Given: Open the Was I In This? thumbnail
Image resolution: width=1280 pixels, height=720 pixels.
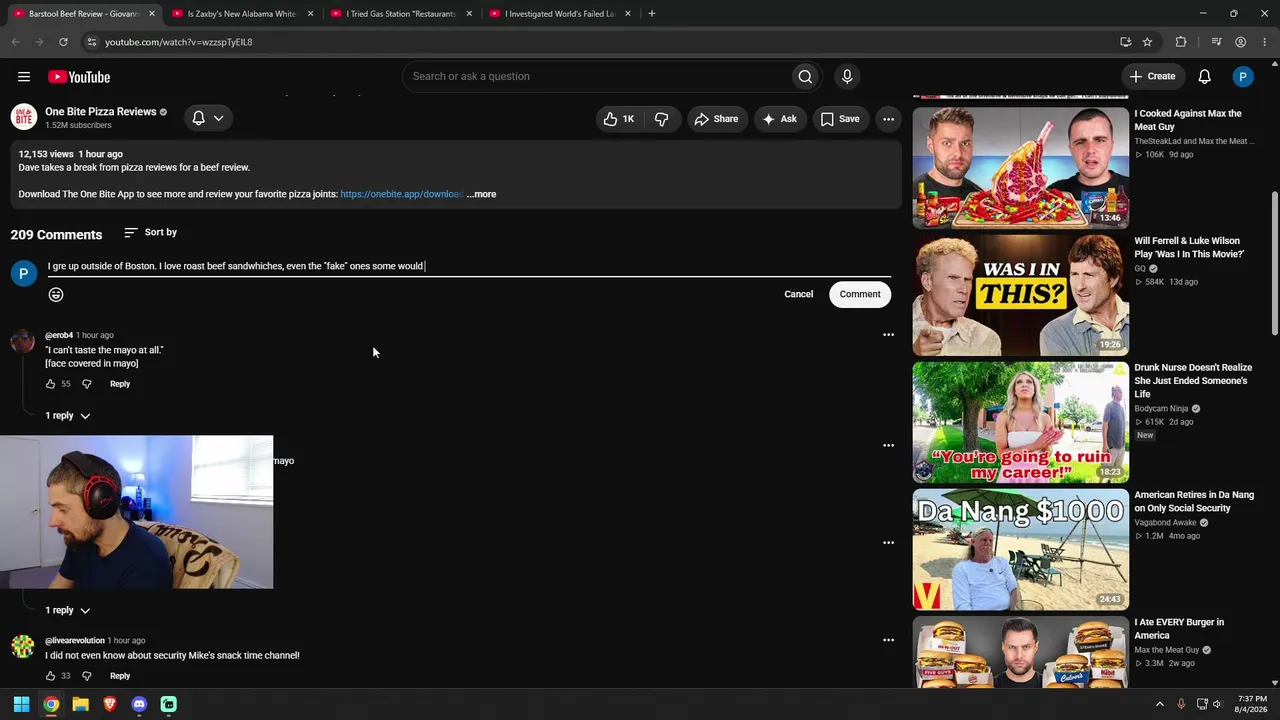Looking at the screenshot, I should point(1021,295).
